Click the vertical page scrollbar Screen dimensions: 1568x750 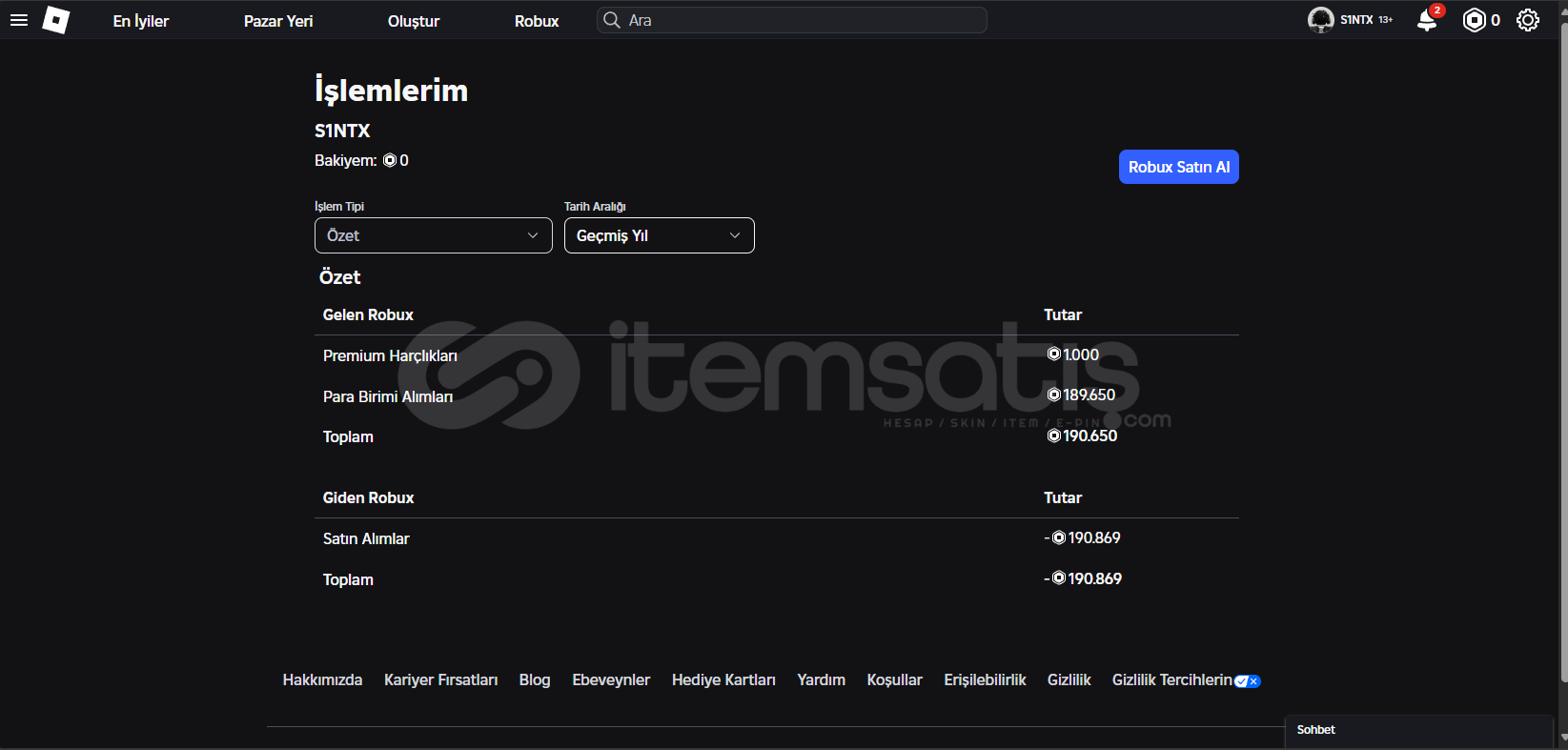point(1563,353)
